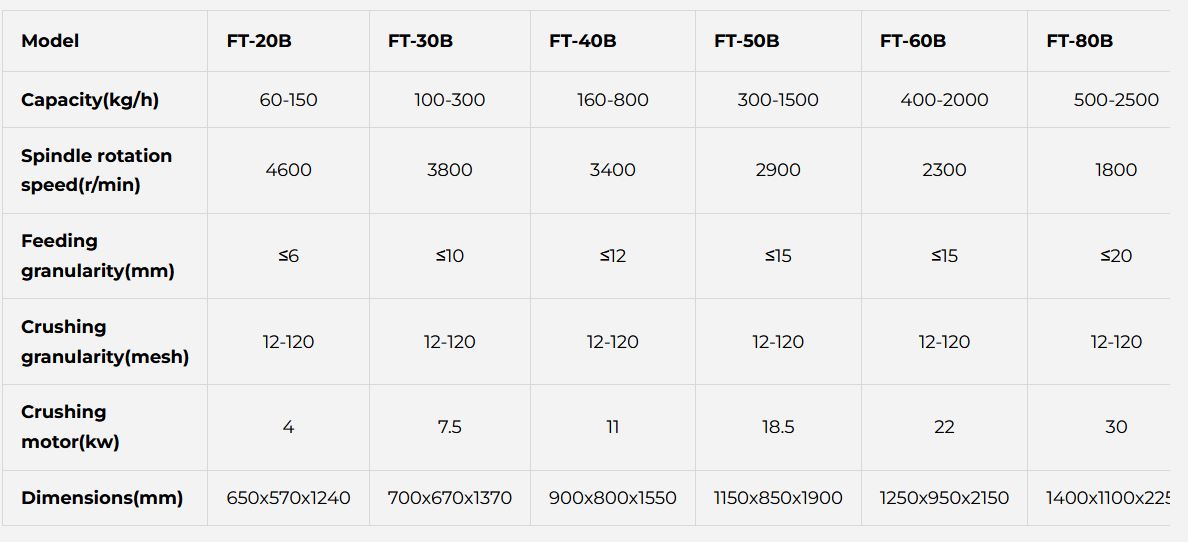This screenshot has height=542, width=1188.
Task: Select the Spindle rotation speed row label
Action: 96,170
